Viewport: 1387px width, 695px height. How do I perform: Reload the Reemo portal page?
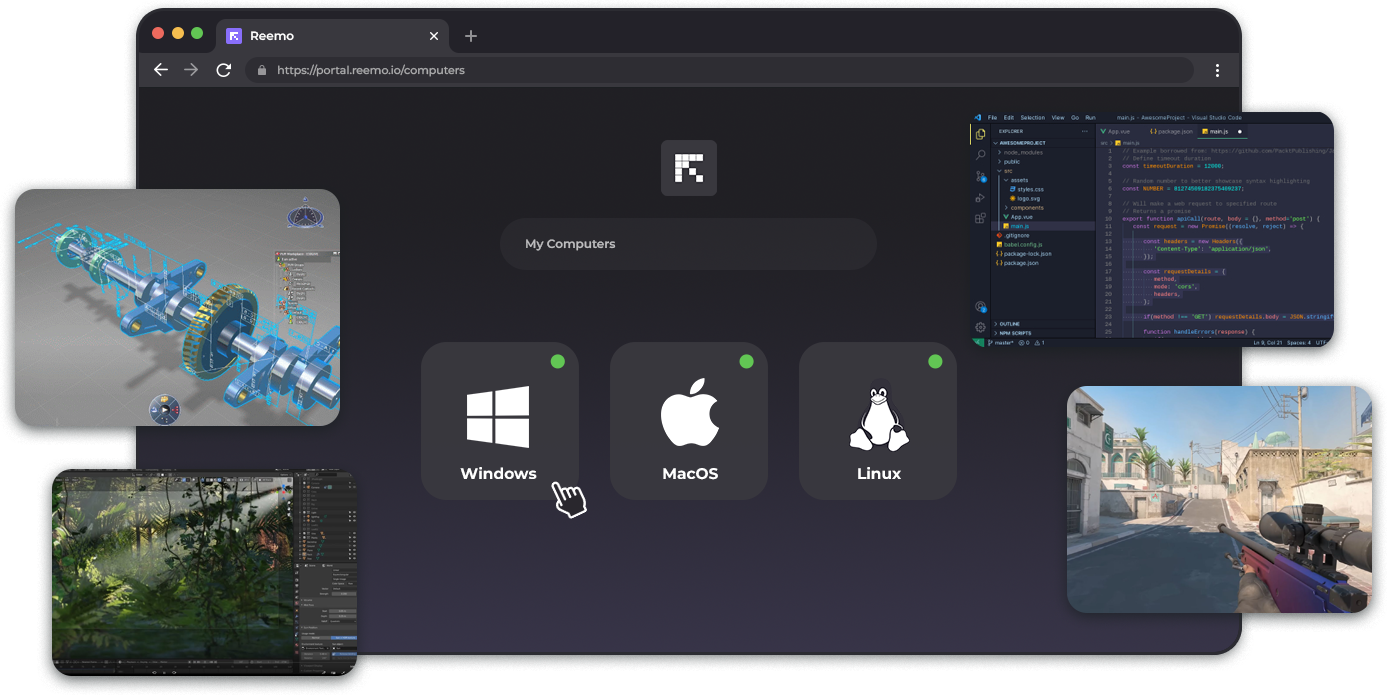(224, 70)
